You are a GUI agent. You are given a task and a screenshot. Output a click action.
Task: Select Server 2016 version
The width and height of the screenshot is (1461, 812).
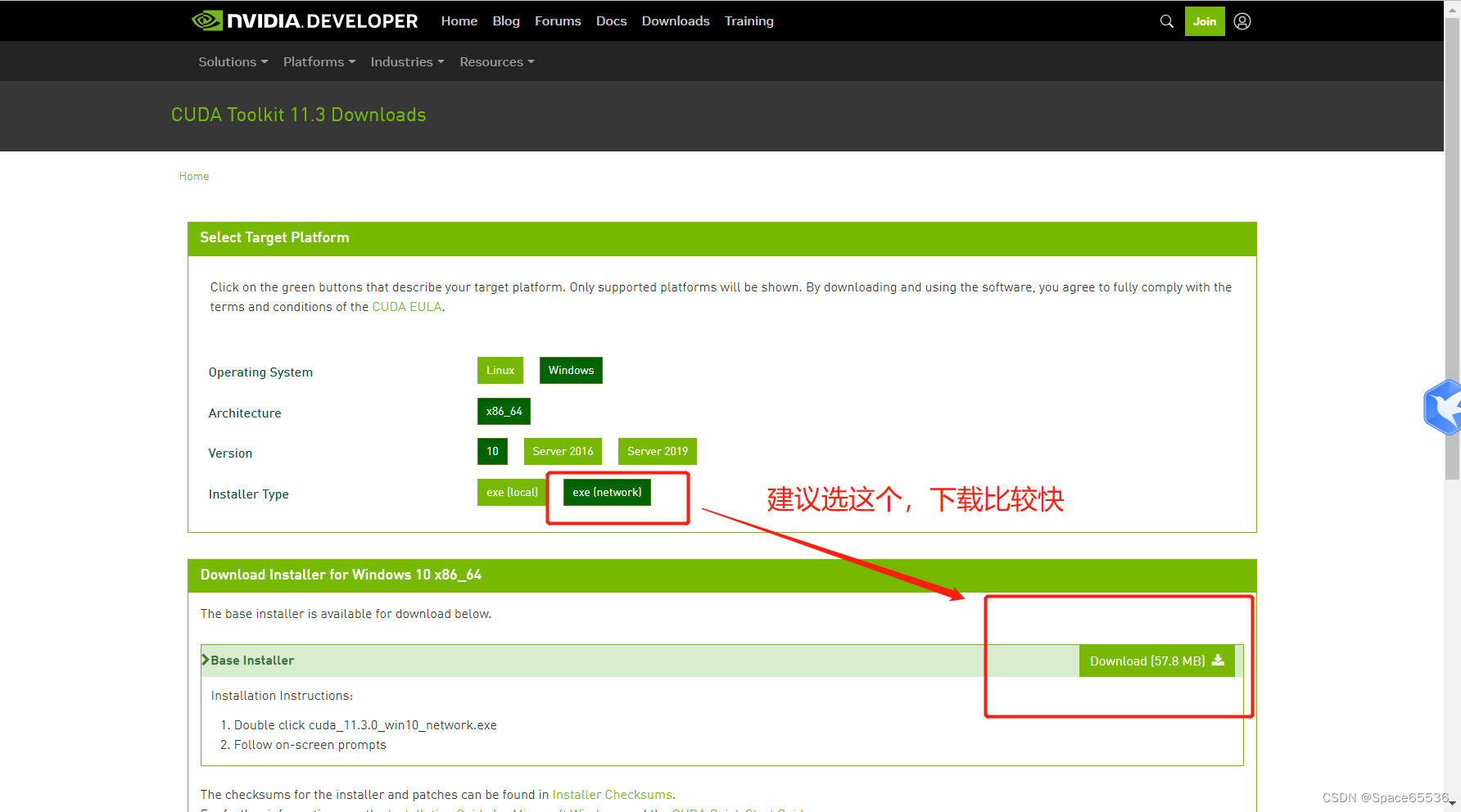click(563, 451)
